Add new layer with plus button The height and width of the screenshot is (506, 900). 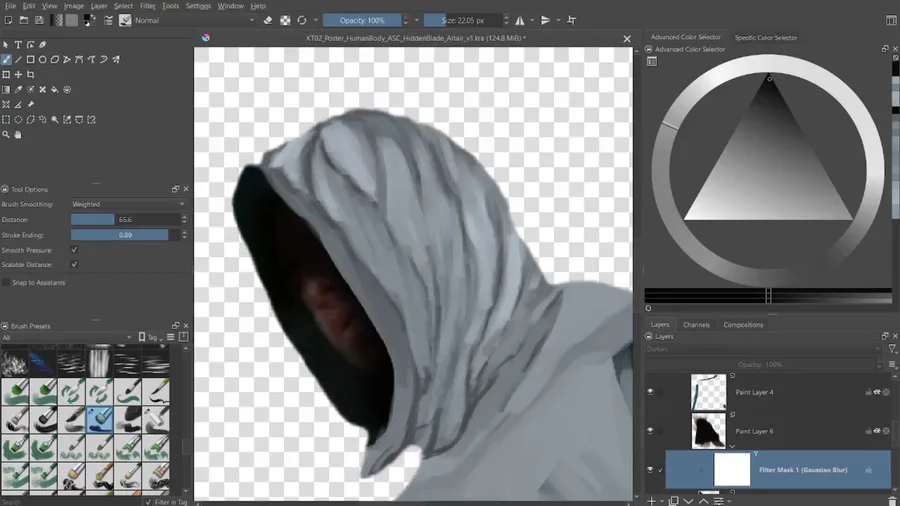(x=651, y=501)
